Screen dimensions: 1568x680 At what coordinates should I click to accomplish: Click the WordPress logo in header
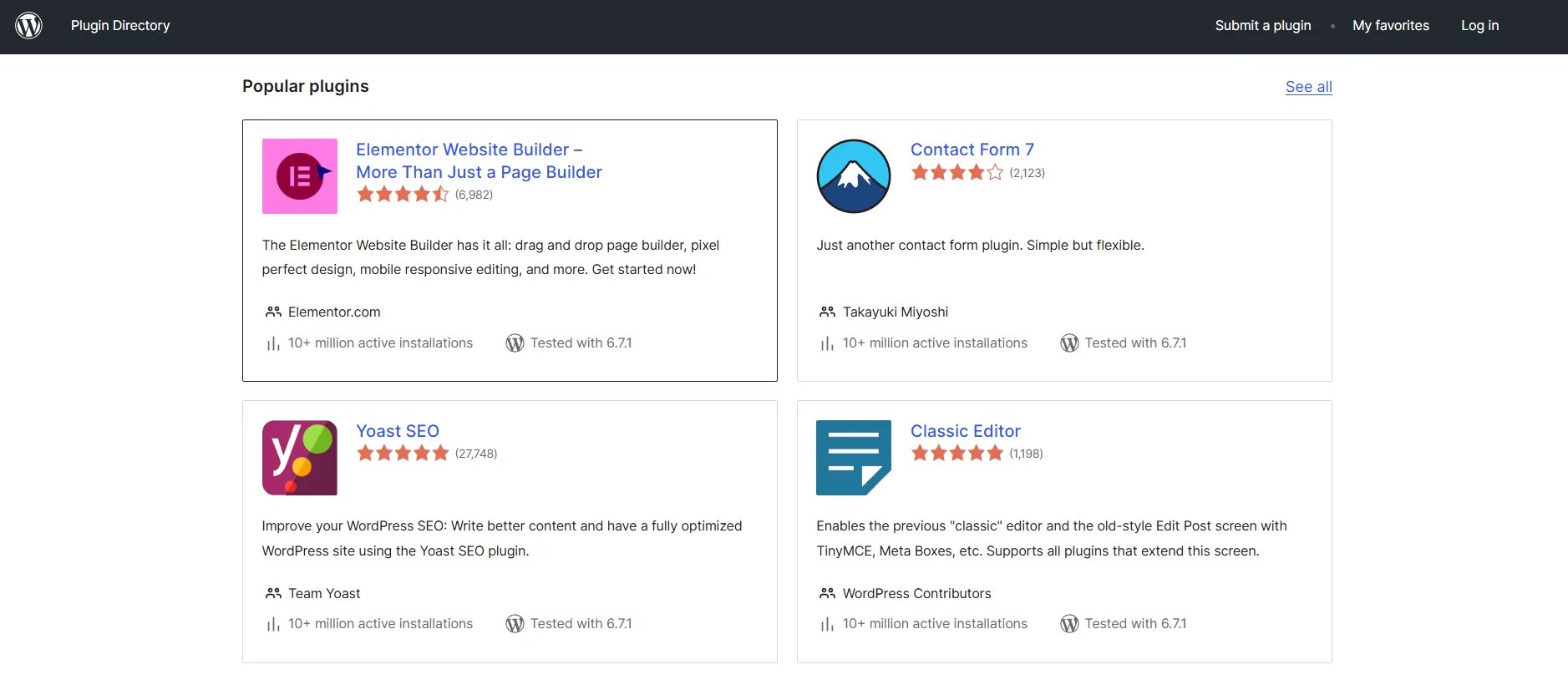[x=29, y=25]
